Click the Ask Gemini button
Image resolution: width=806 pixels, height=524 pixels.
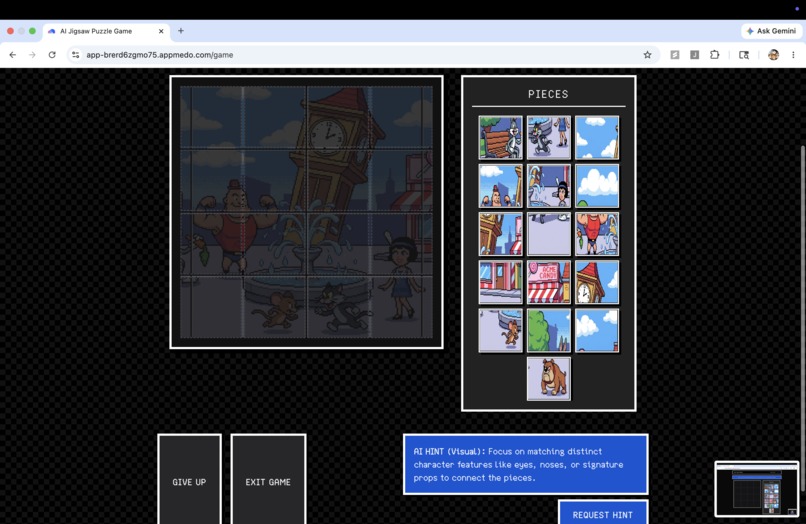(x=771, y=31)
